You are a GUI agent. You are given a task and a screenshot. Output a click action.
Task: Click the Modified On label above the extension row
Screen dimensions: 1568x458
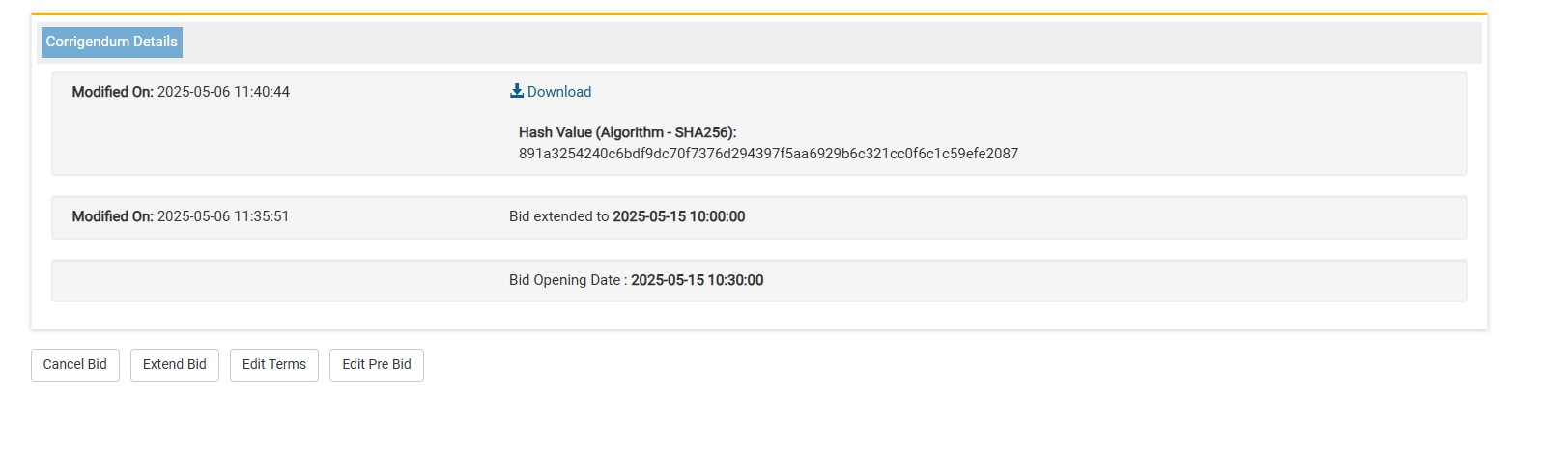pyautogui.click(x=112, y=92)
